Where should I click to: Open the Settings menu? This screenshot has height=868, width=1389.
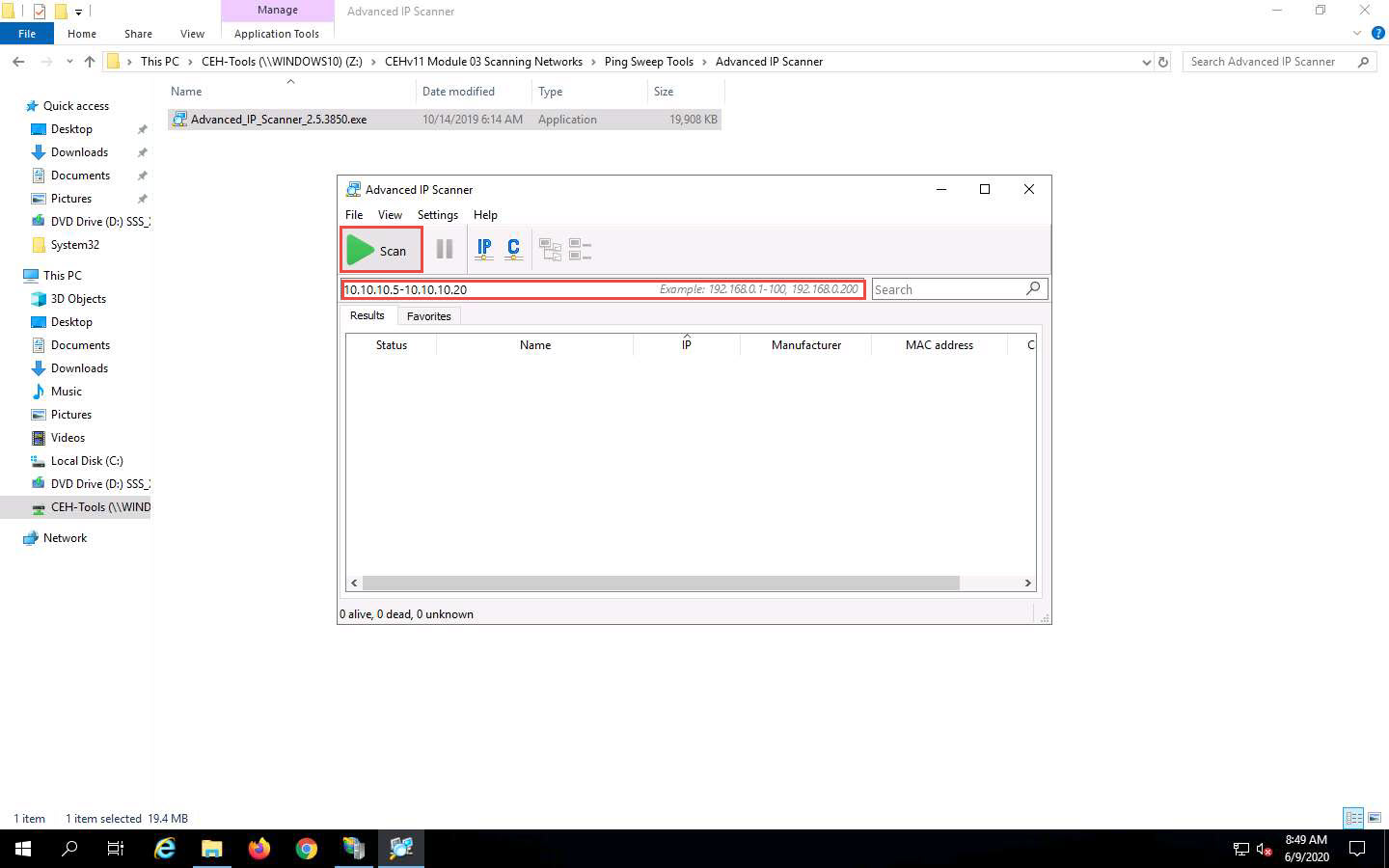(438, 215)
